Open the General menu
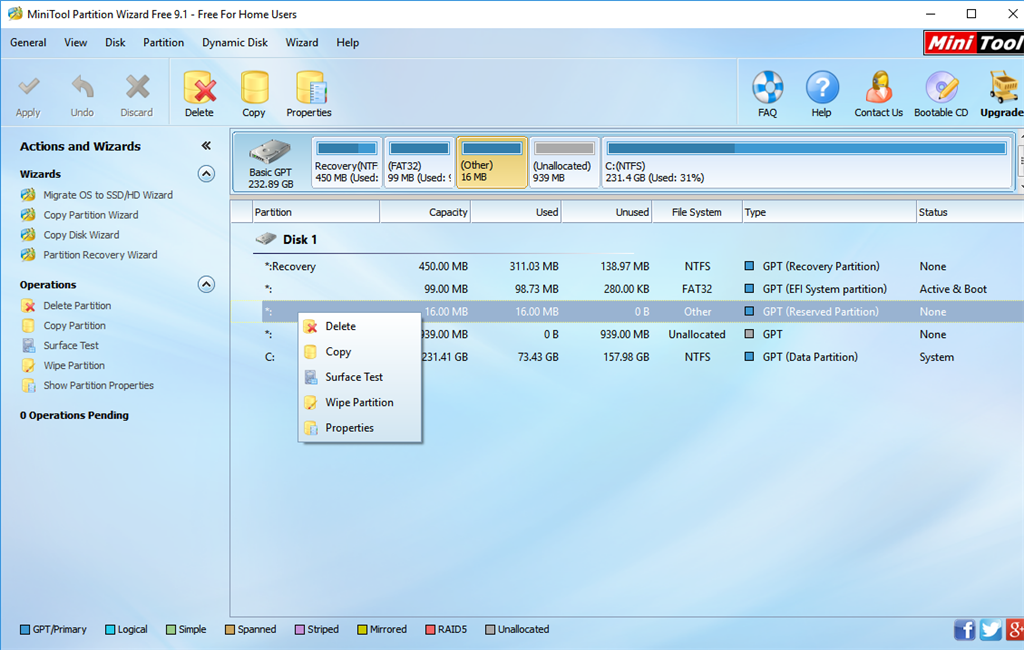Screen dimensions: 1024x650 (x=28, y=42)
